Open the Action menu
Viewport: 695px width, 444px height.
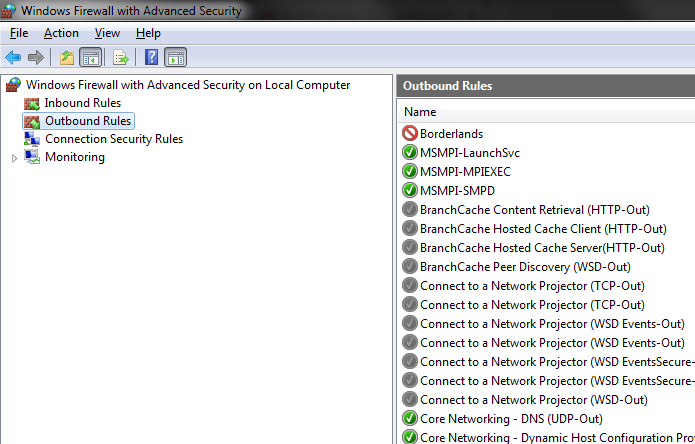coord(61,33)
